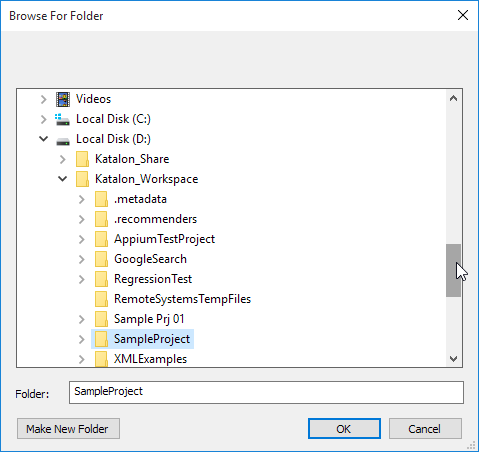
Task: Collapse the Local Disk (D:) node
Action: coord(43,139)
